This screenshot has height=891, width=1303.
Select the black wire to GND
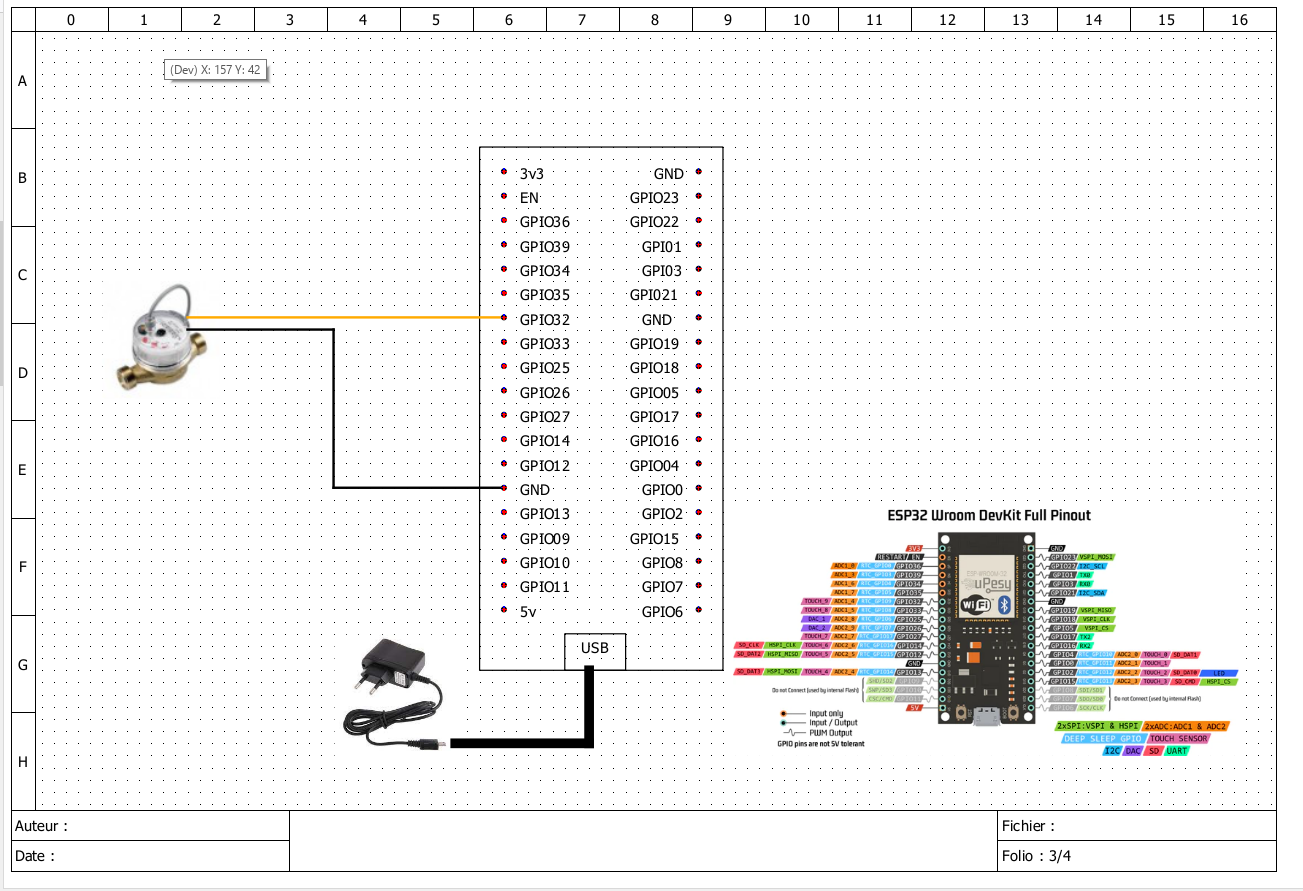333,408
